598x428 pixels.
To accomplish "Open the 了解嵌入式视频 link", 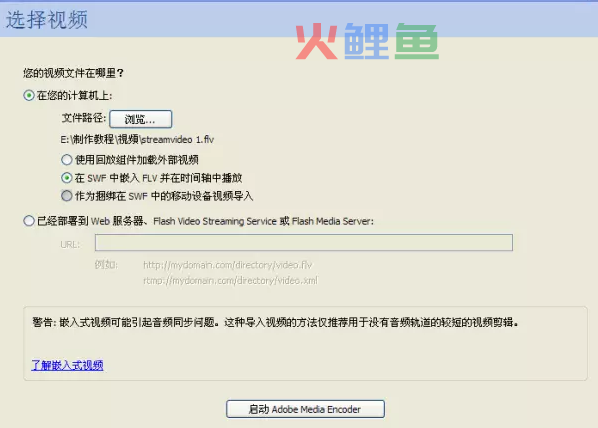I will 67,365.
